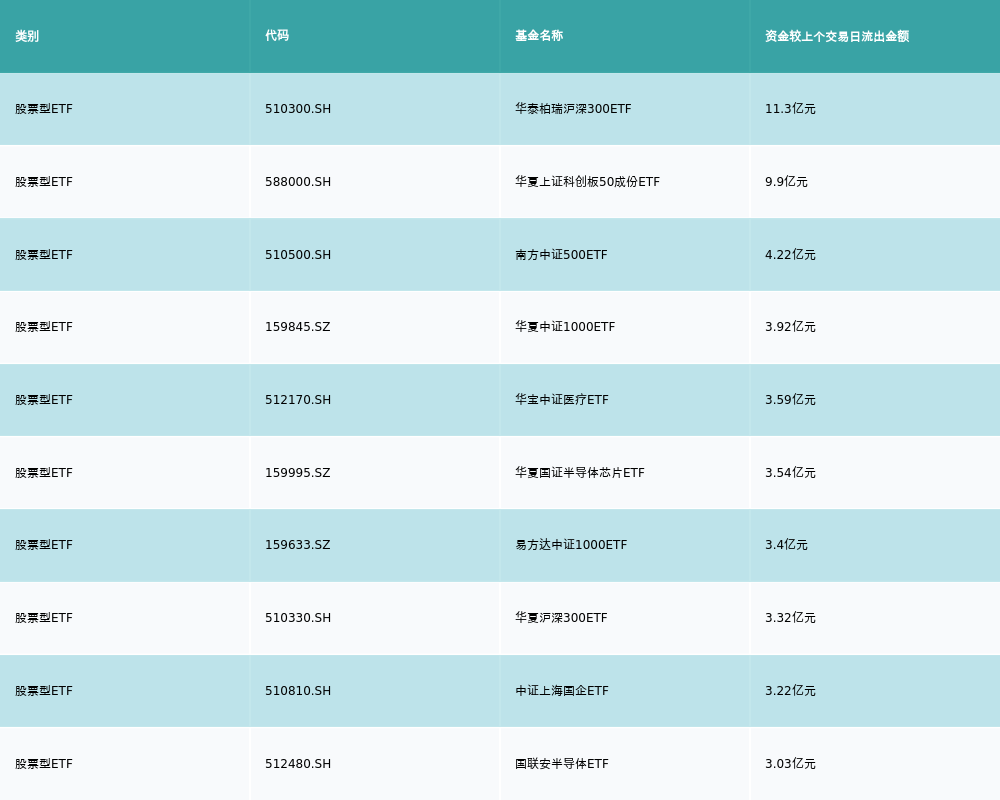Select fund code 510300.SH

[298, 109]
